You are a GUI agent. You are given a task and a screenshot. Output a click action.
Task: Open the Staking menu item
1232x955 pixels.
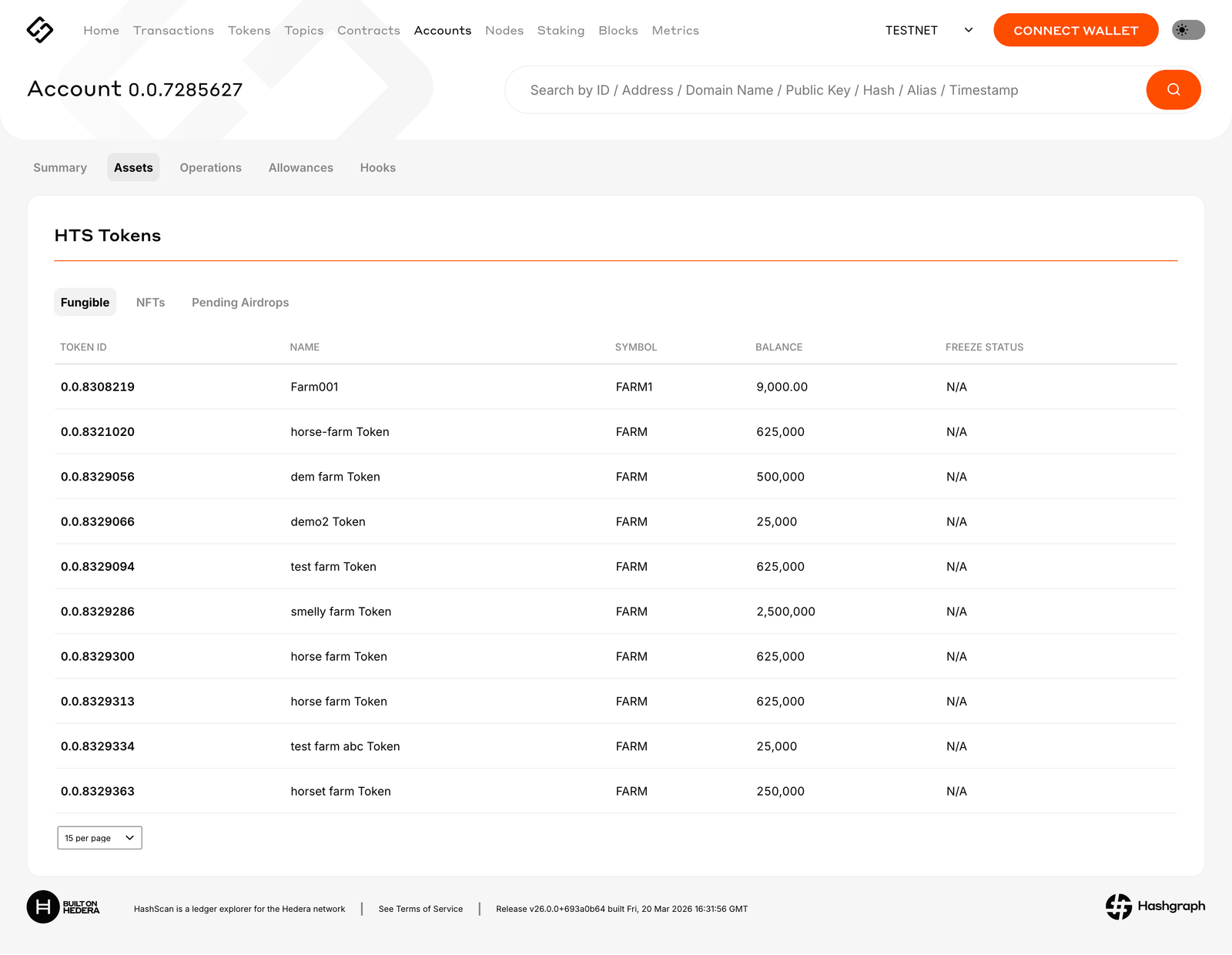point(561,31)
